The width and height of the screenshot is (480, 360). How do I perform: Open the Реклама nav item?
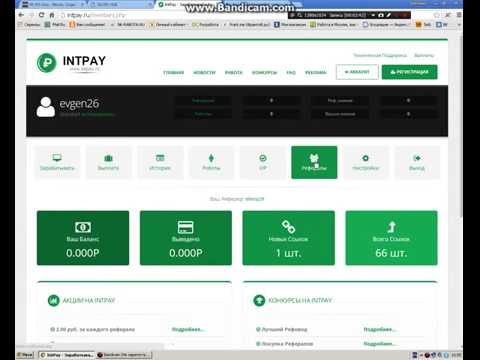(x=316, y=72)
